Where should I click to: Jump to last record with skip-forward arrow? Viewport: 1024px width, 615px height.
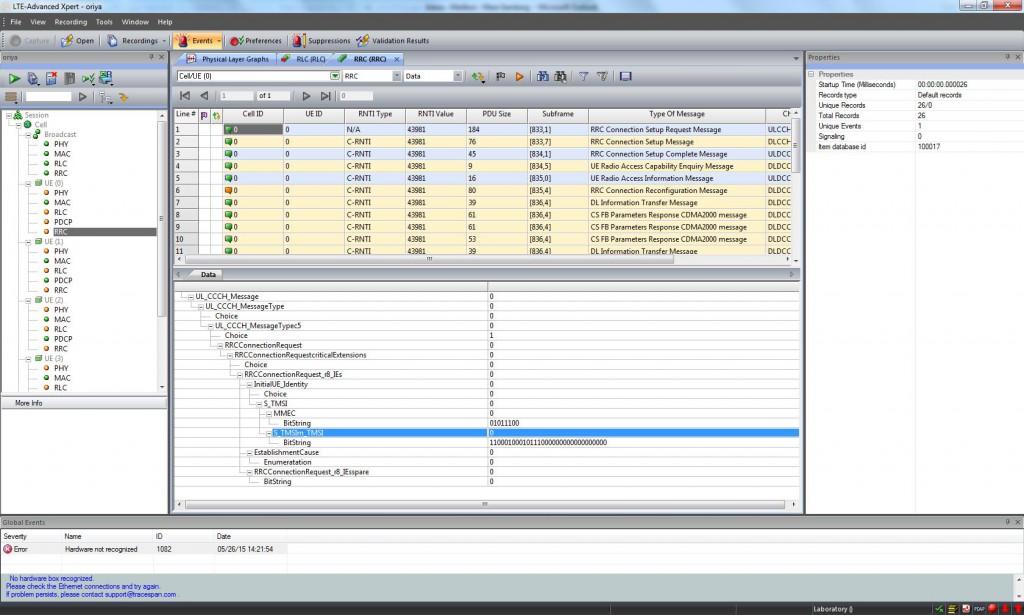(x=325, y=96)
